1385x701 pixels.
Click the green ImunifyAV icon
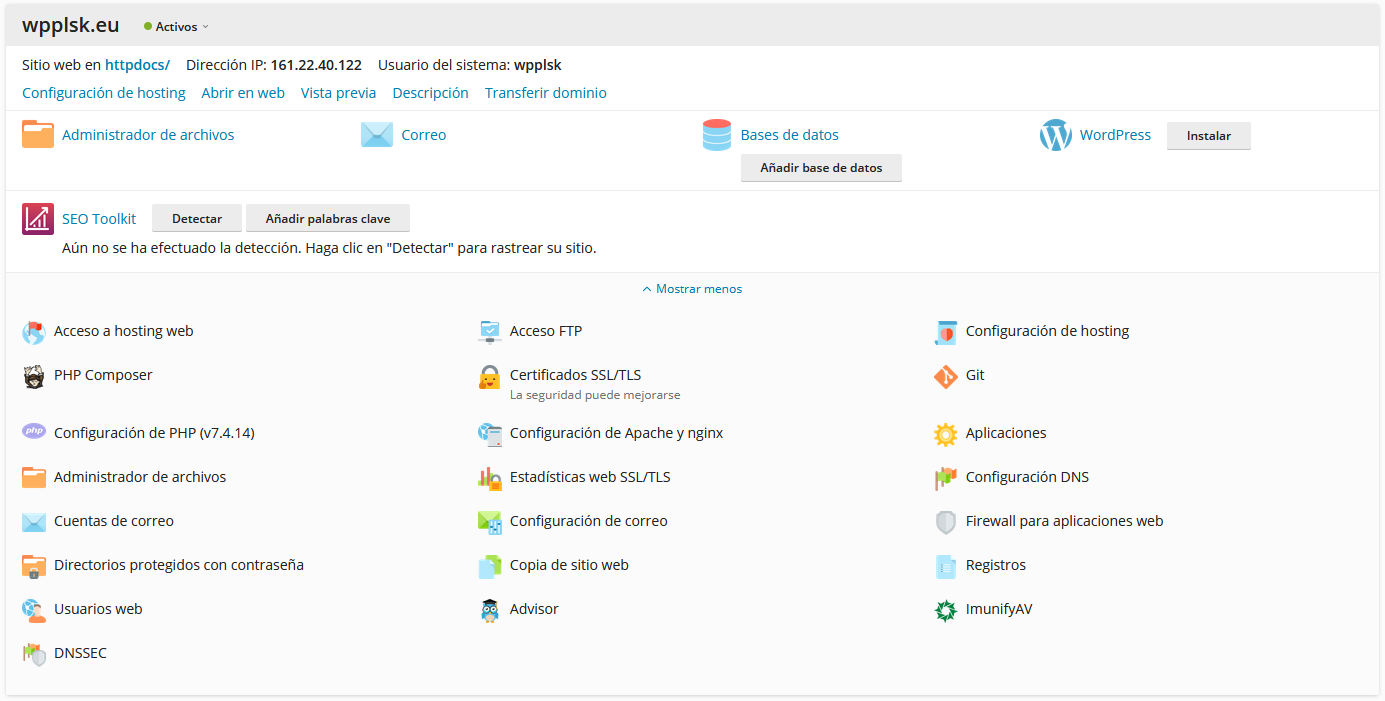point(946,610)
